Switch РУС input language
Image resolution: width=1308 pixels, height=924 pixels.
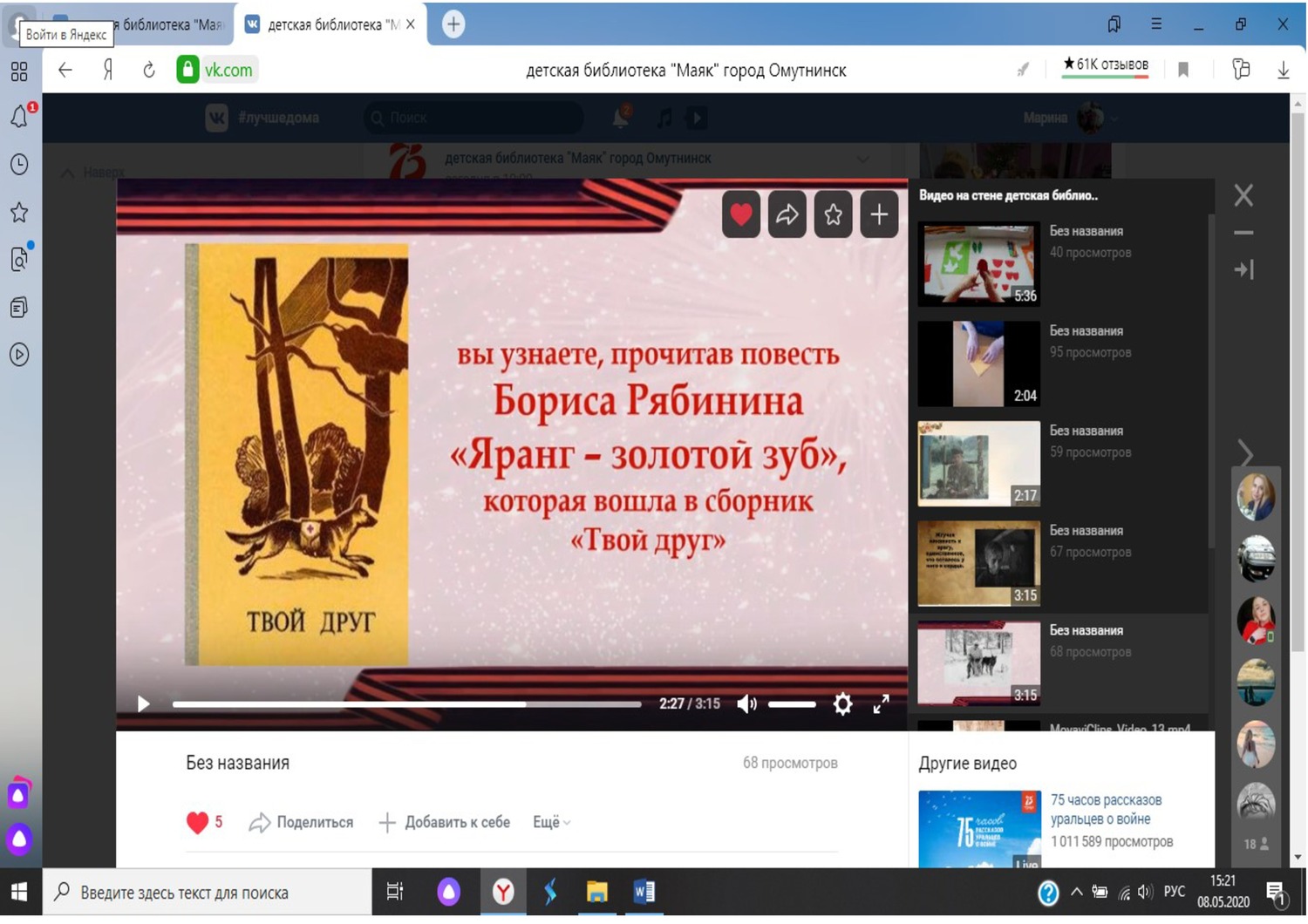click(x=1175, y=892)
